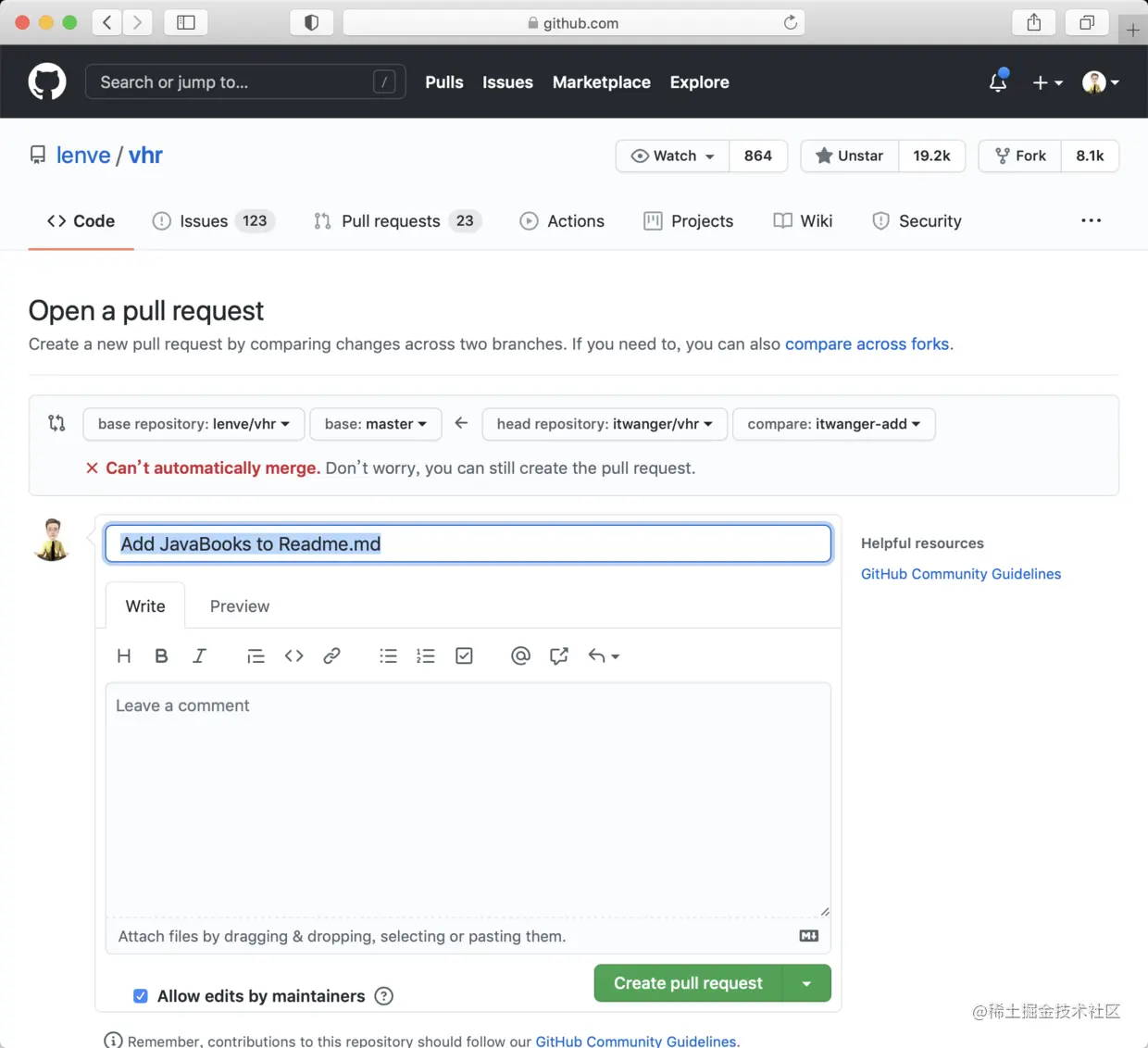
Task: Toggle Allow edits by maintainers checkbox
Action: pyautogui.click(x=141, y=996)
